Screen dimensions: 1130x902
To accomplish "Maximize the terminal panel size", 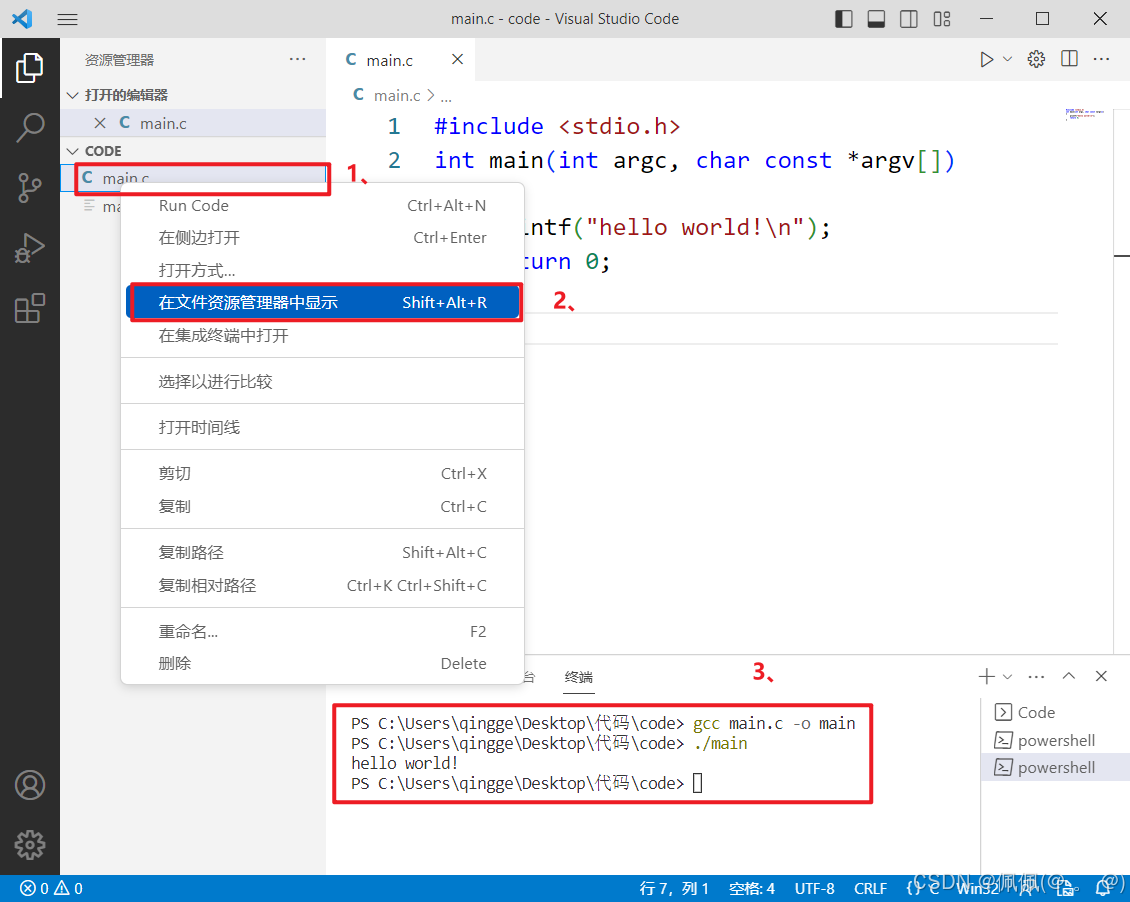I will click(x=1069, y=676).
